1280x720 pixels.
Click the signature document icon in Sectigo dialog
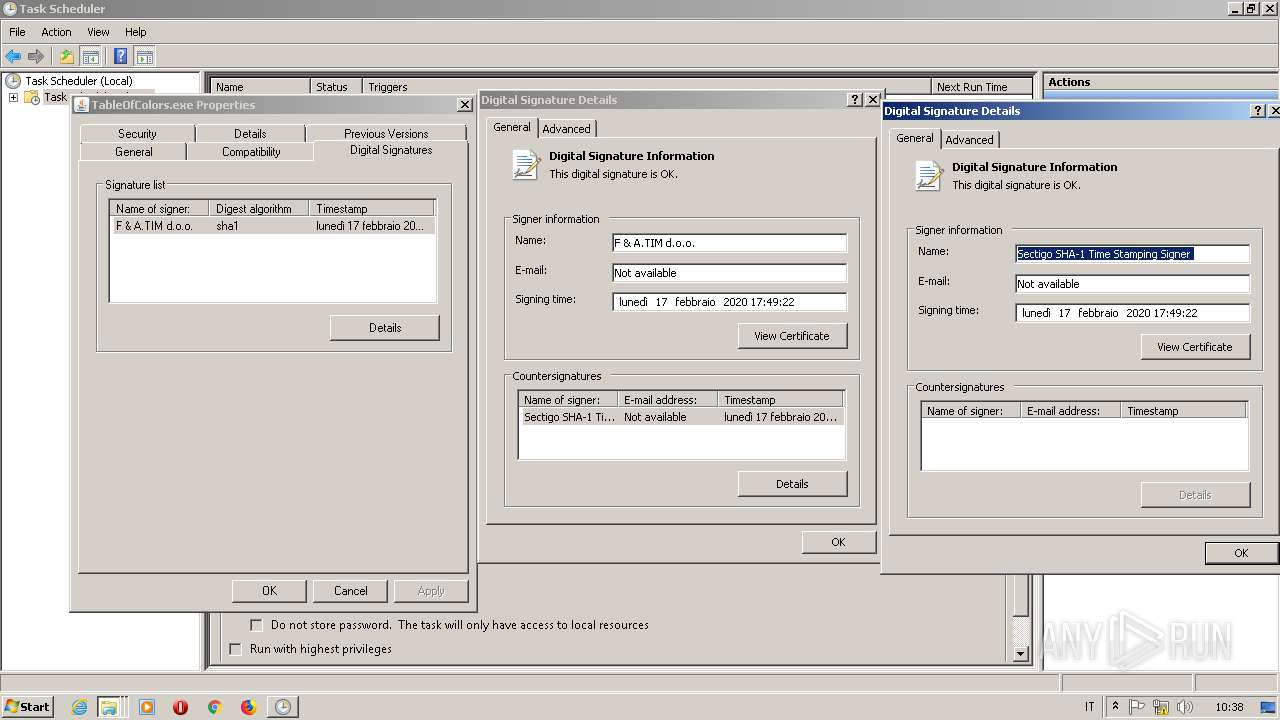click(929, 175)
